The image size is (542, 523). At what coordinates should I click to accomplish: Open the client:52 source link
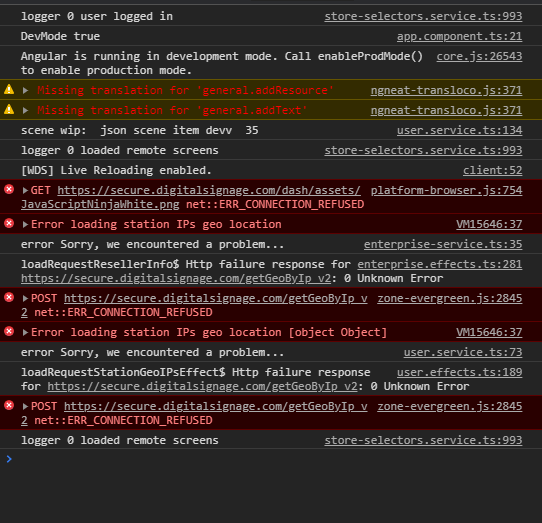(x=493, y=170)
